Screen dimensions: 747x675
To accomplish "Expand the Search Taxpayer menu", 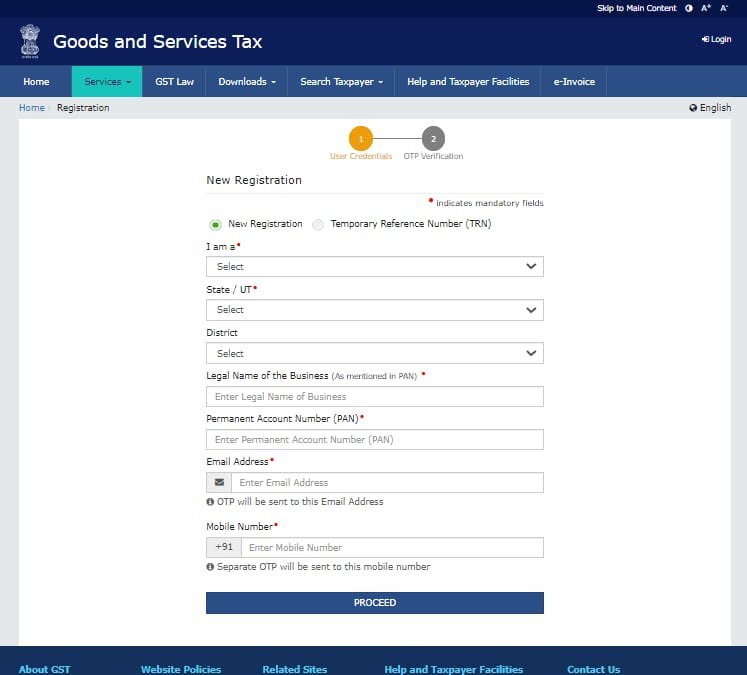I will click(x=341, y=81).
